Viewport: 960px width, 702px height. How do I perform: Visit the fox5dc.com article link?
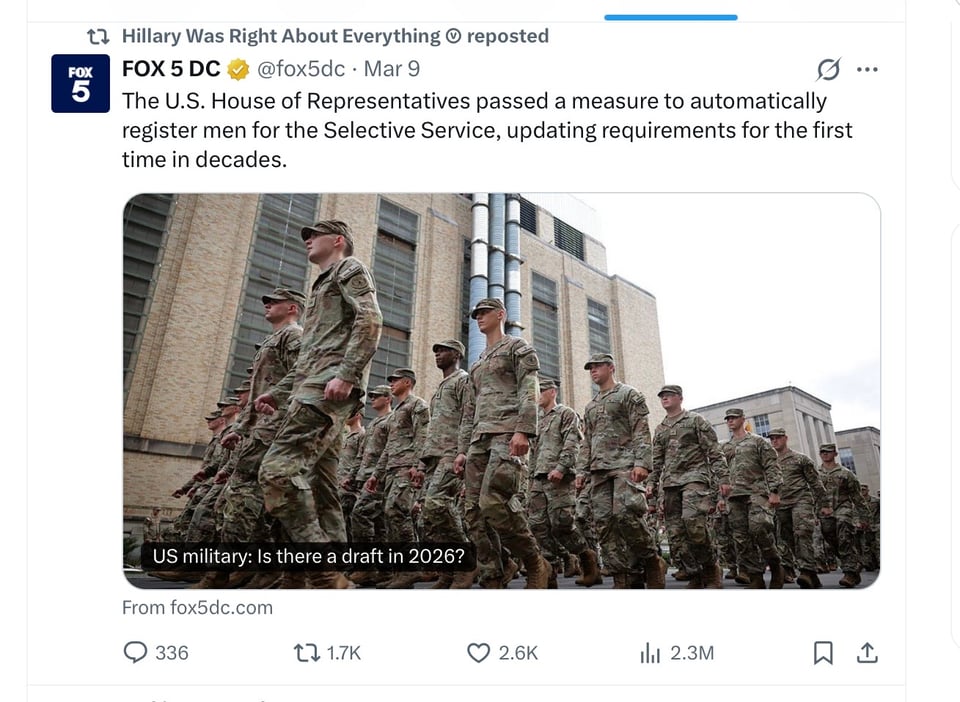tap(197, 607)
